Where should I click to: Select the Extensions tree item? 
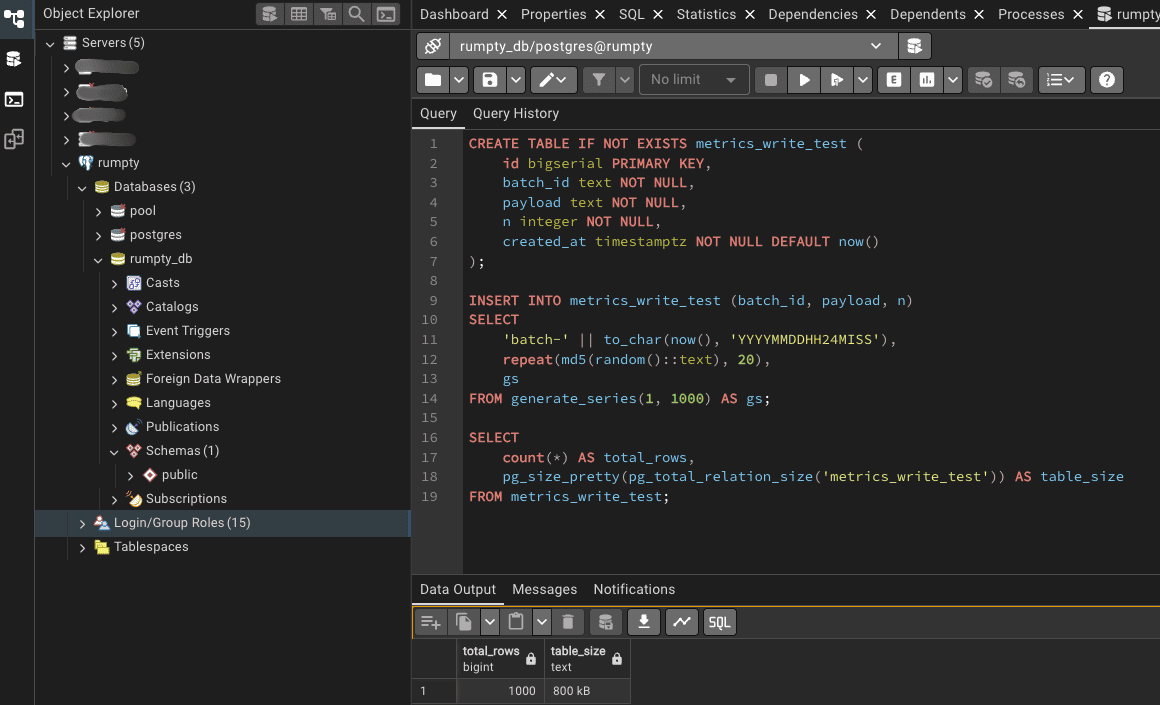(178, 355)
